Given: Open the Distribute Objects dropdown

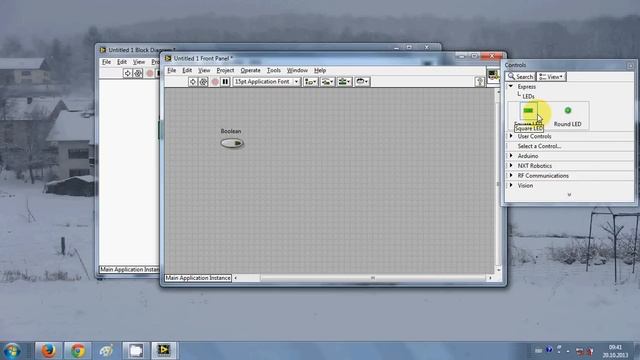Looking at the screenshot, I should [327, 82].
